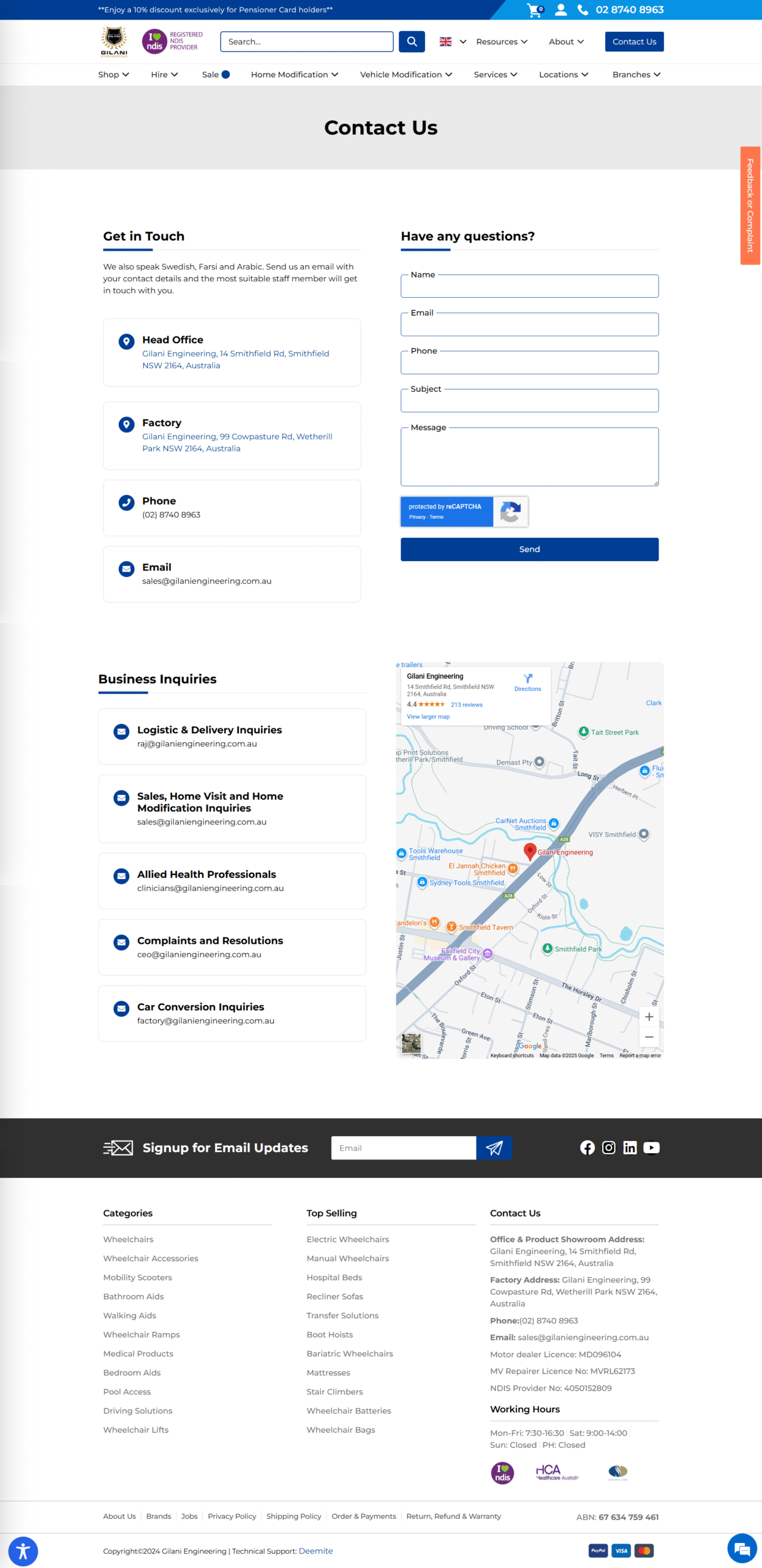Open the YouTube social icon

652,1148
